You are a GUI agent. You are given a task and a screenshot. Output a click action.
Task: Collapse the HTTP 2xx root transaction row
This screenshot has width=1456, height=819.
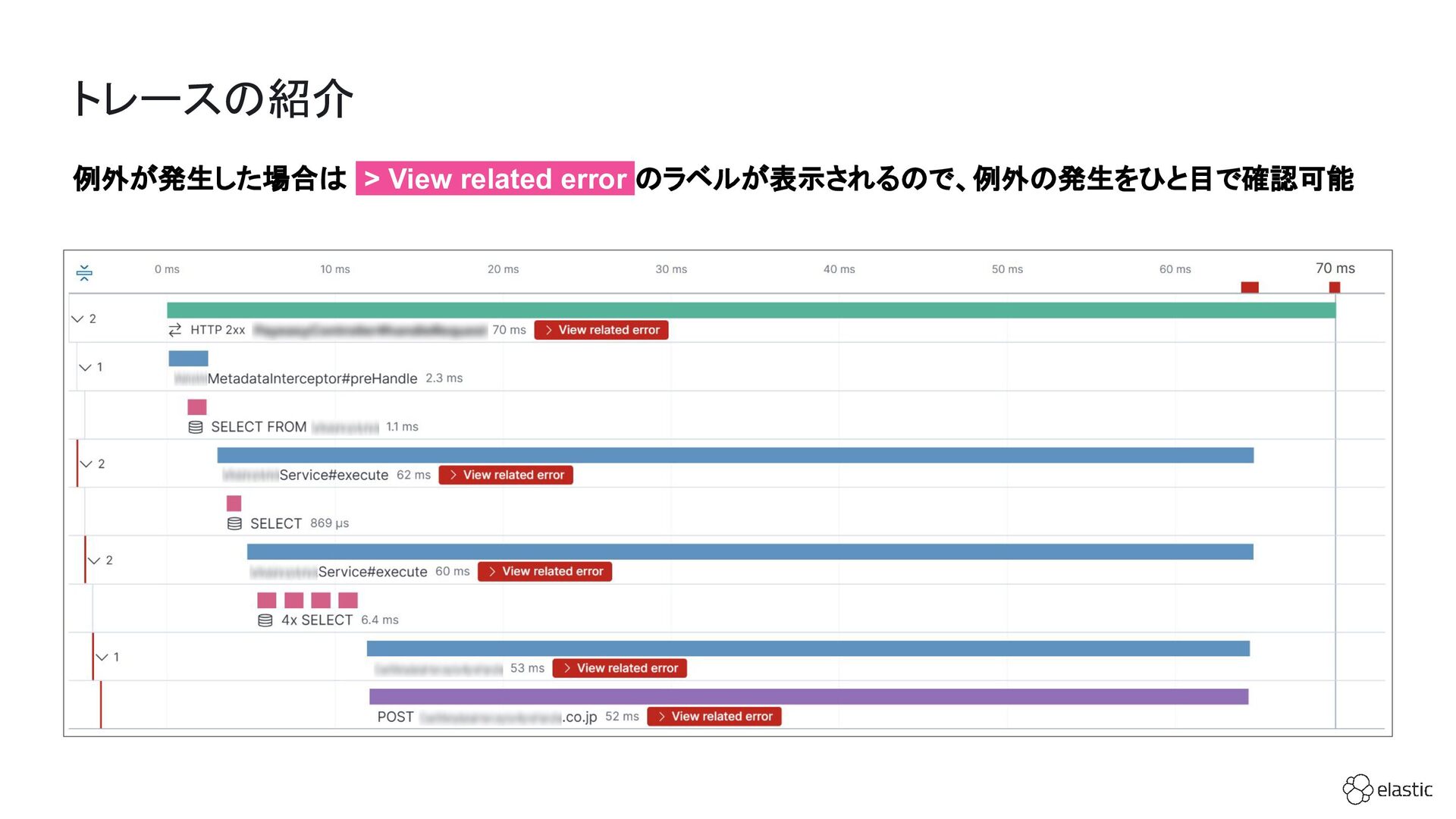pos(77,318)
